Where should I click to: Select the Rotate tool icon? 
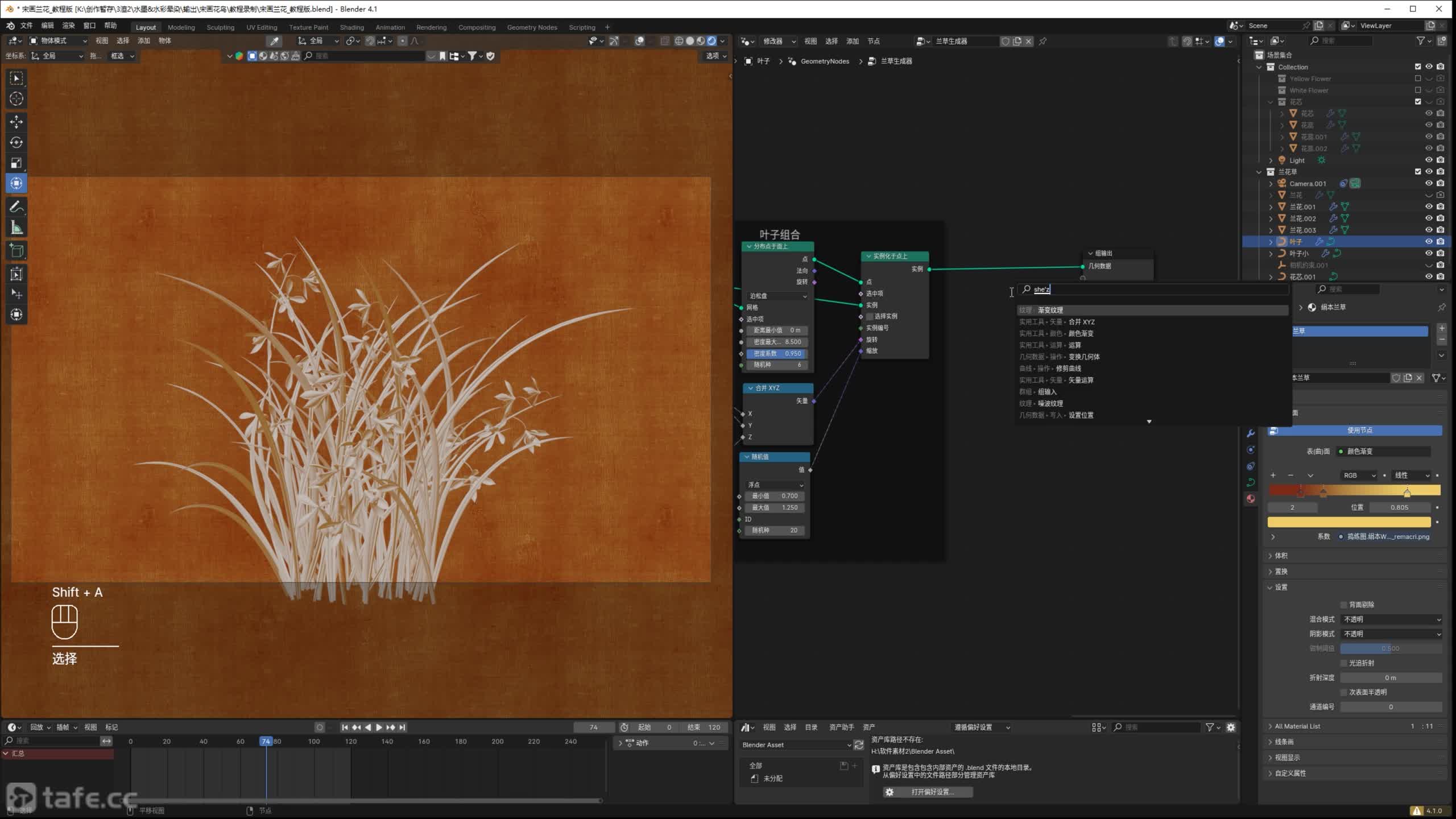tap(16, 142)
